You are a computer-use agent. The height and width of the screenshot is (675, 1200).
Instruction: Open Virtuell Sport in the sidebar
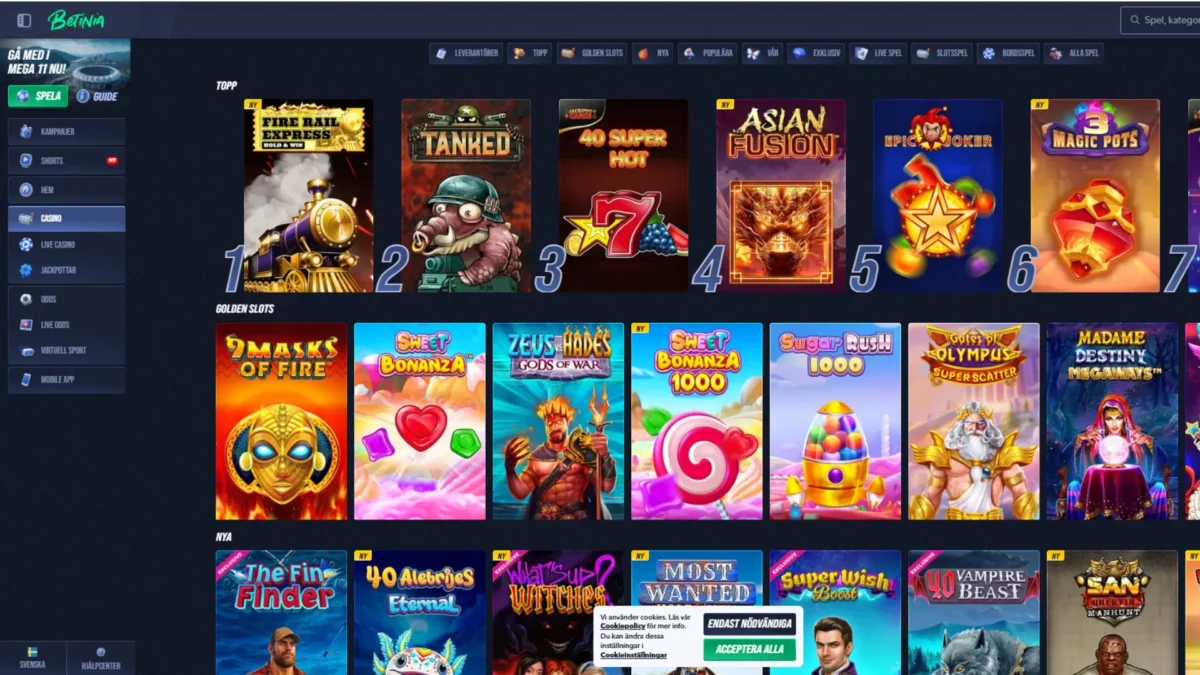click(x=66, y=351)
